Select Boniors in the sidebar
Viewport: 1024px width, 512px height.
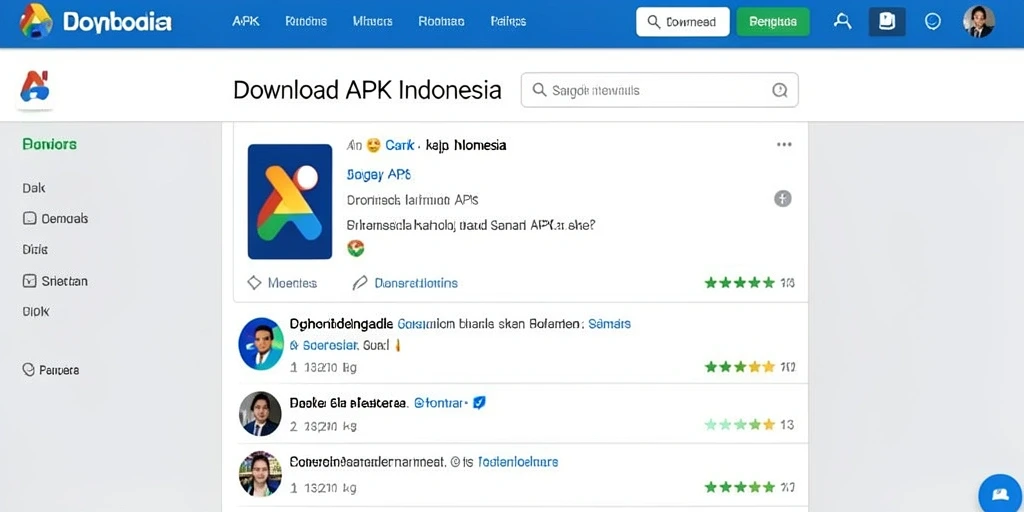point(50,144)
